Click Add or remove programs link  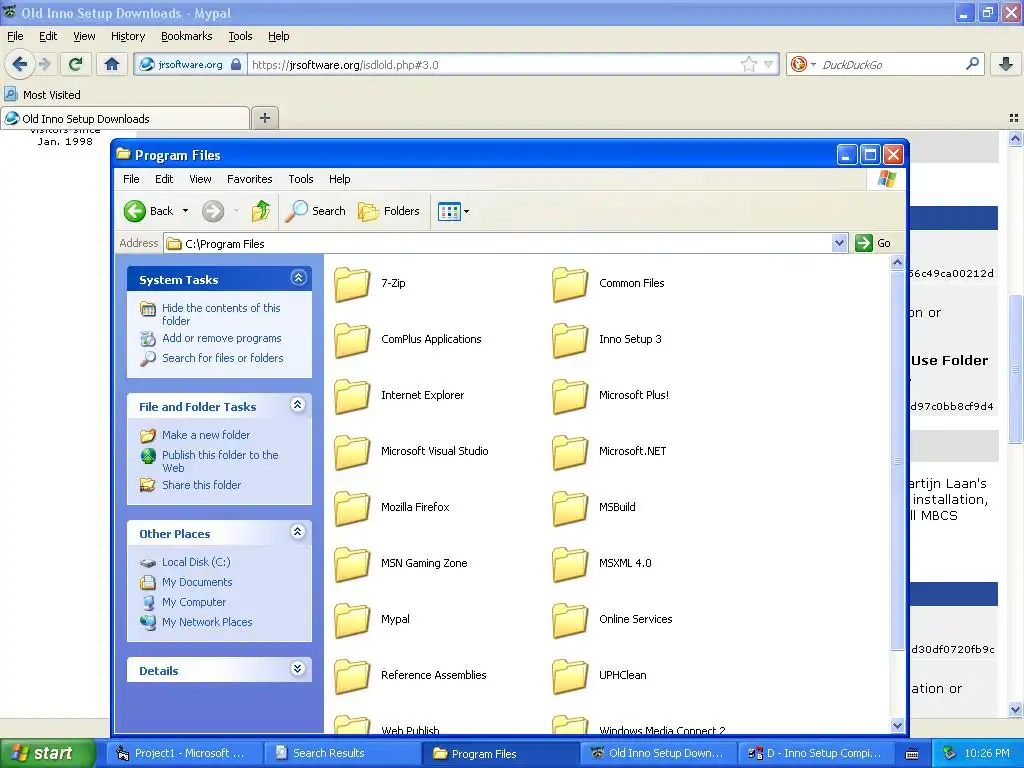221,338
